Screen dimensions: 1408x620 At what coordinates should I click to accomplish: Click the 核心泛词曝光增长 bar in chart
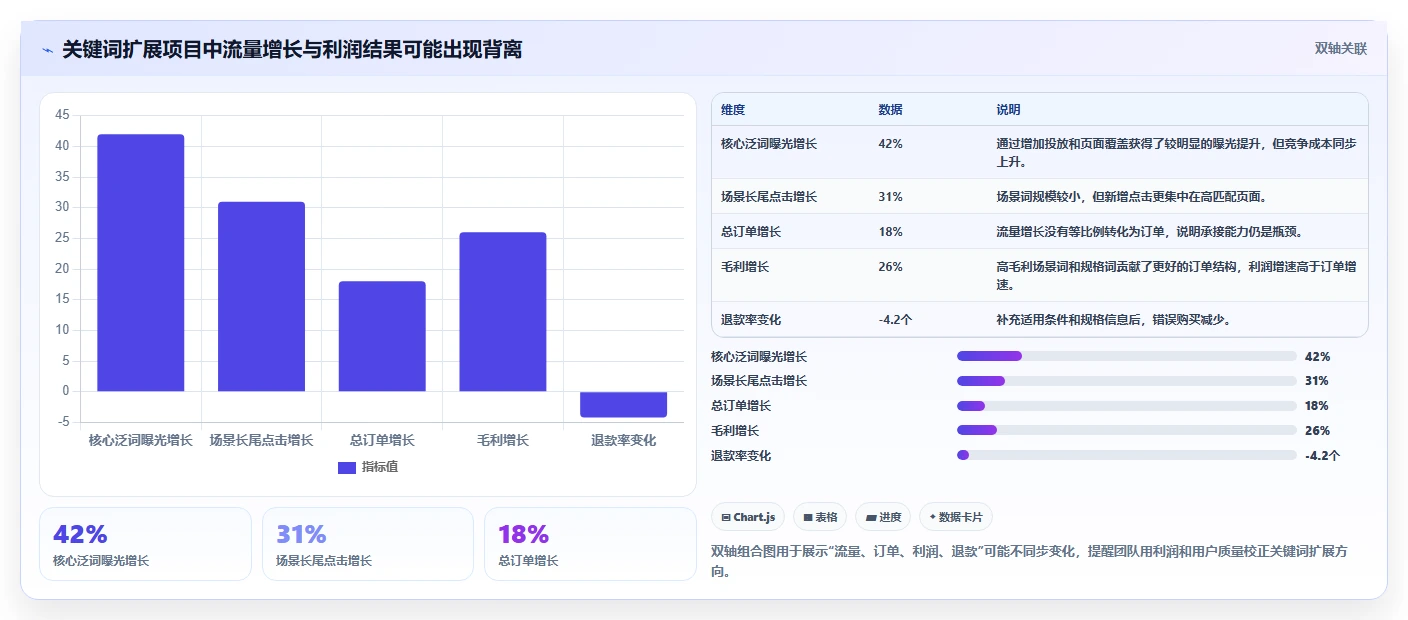click(x=141, y=263)
